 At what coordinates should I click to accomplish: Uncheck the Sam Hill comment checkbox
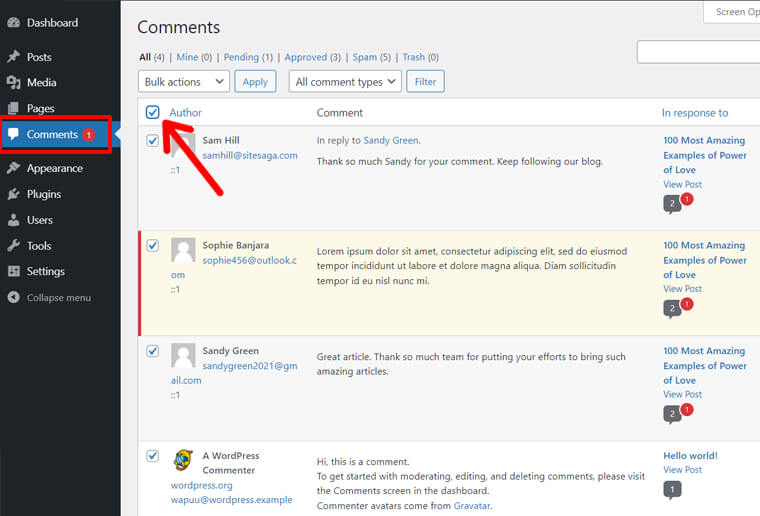[x=153, y=141]
